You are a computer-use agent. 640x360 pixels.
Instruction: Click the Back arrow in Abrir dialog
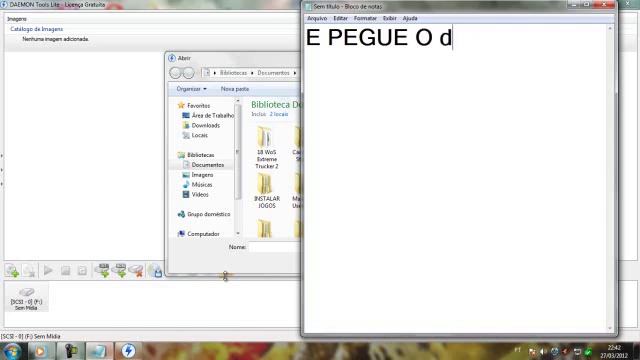(176, 73)
